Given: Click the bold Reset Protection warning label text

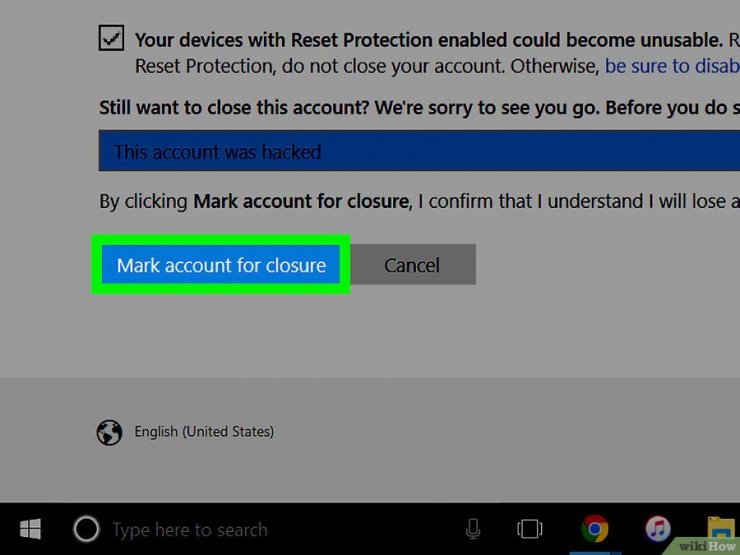Looking at the screenshot, I should pos(429,40).
